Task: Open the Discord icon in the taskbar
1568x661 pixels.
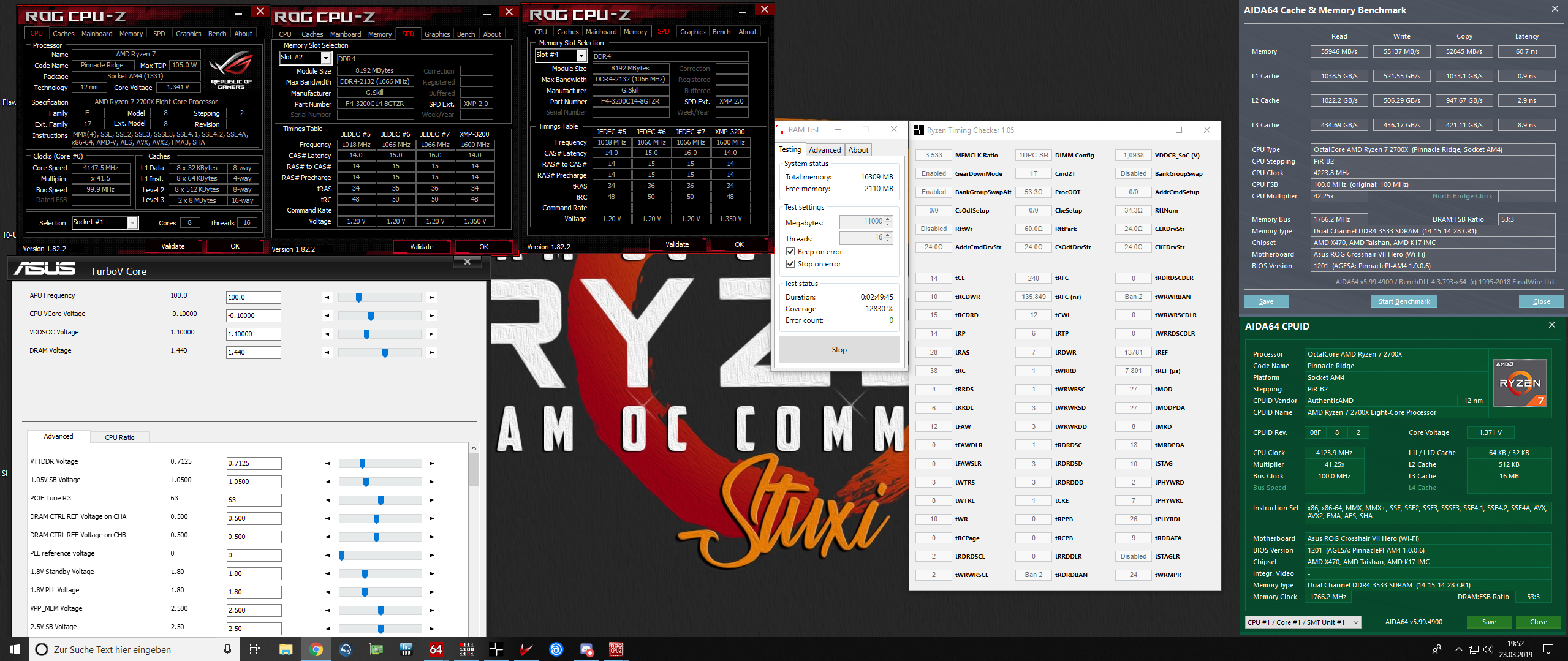Action: pyautogui.click(x=586, y=649)
